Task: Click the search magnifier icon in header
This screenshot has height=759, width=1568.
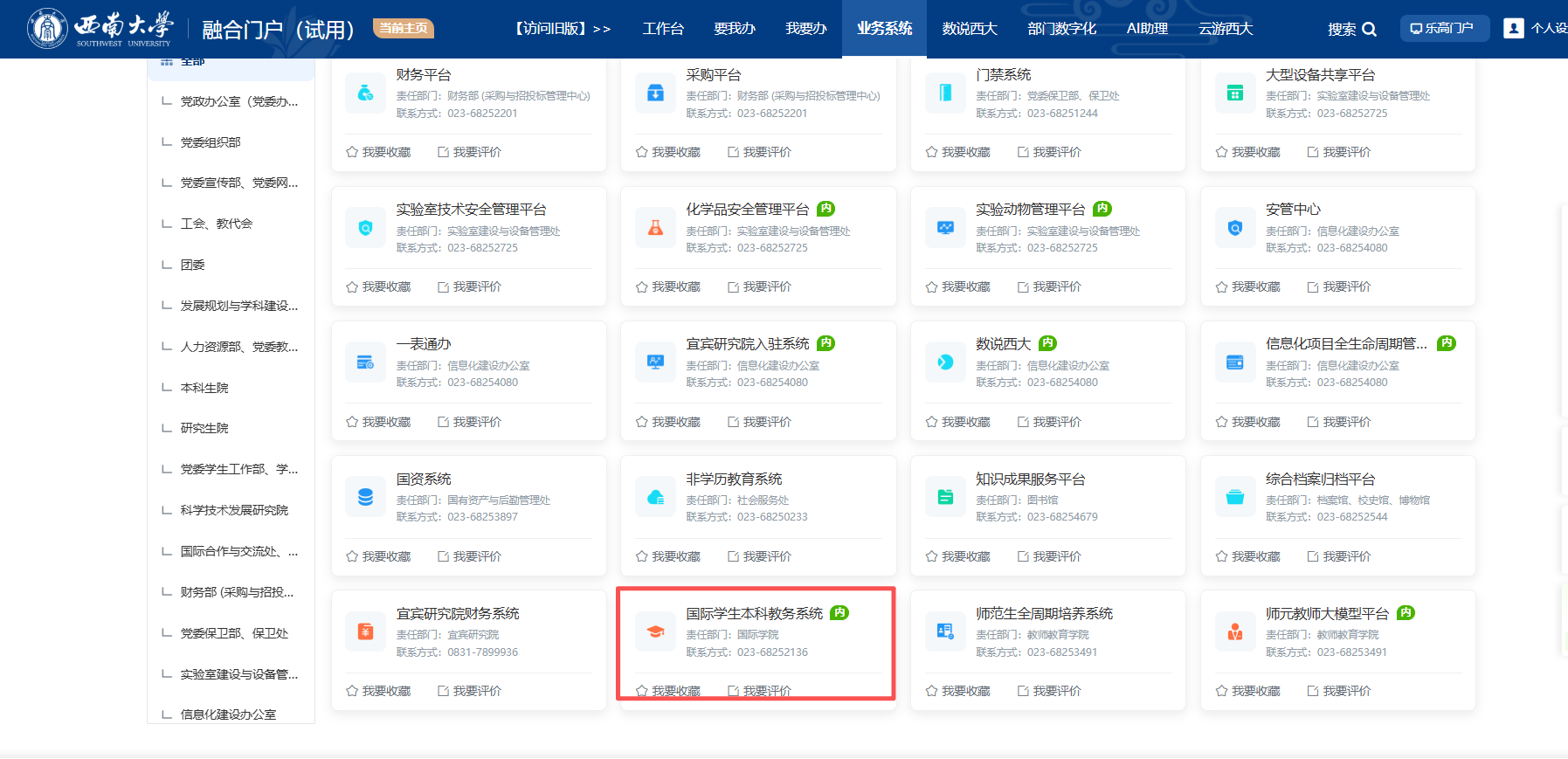Action: click(x=1369, y=29)
